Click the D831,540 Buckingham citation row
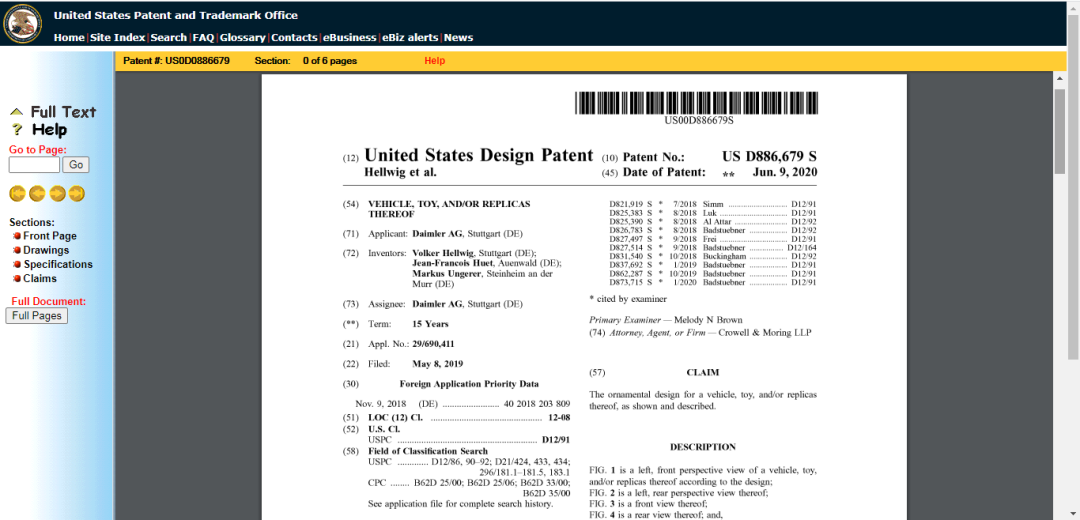 coord(713,256)
